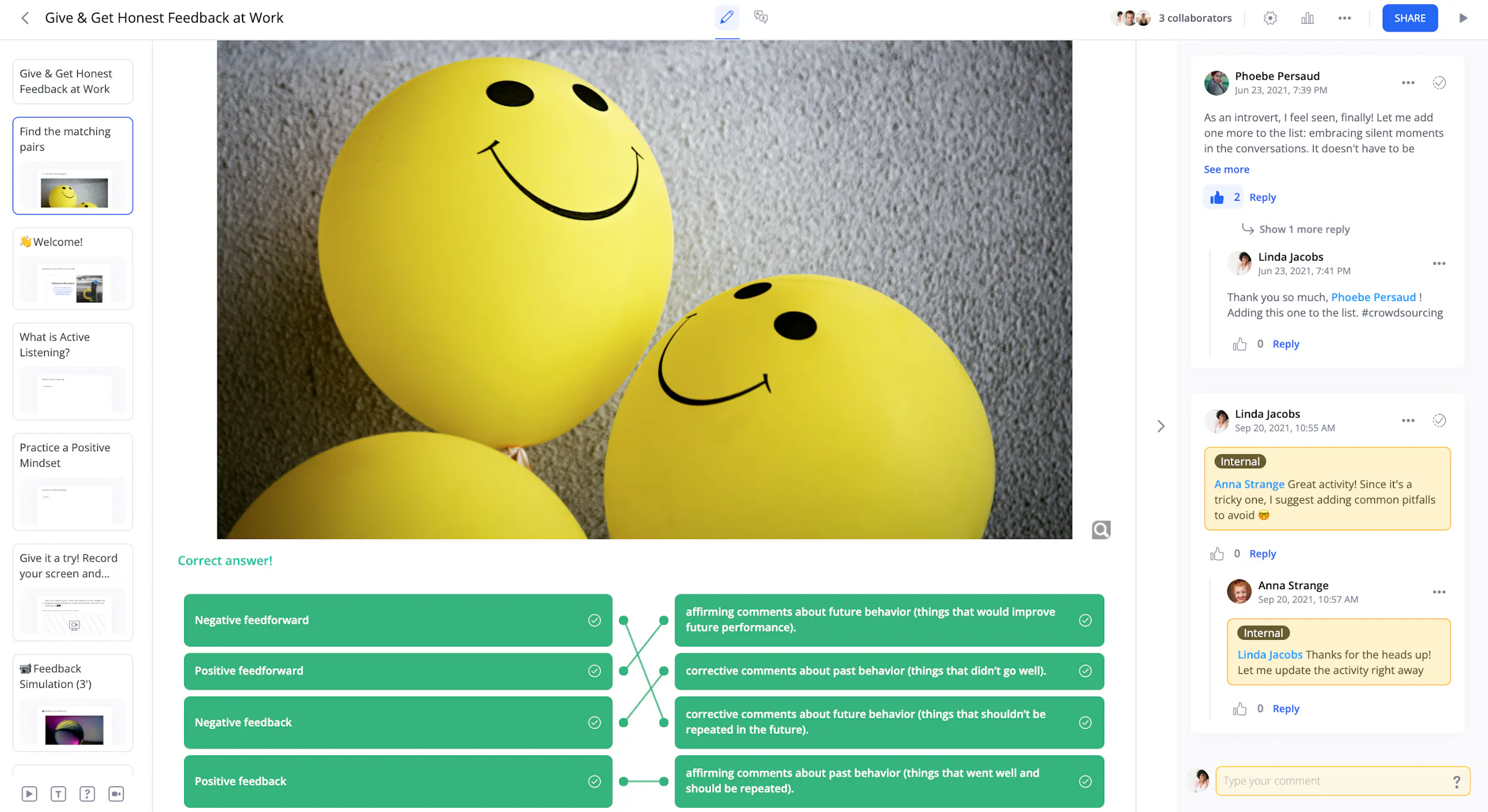
Task: Open collaborators list avatars
Action: click(x=1131, y=18)
